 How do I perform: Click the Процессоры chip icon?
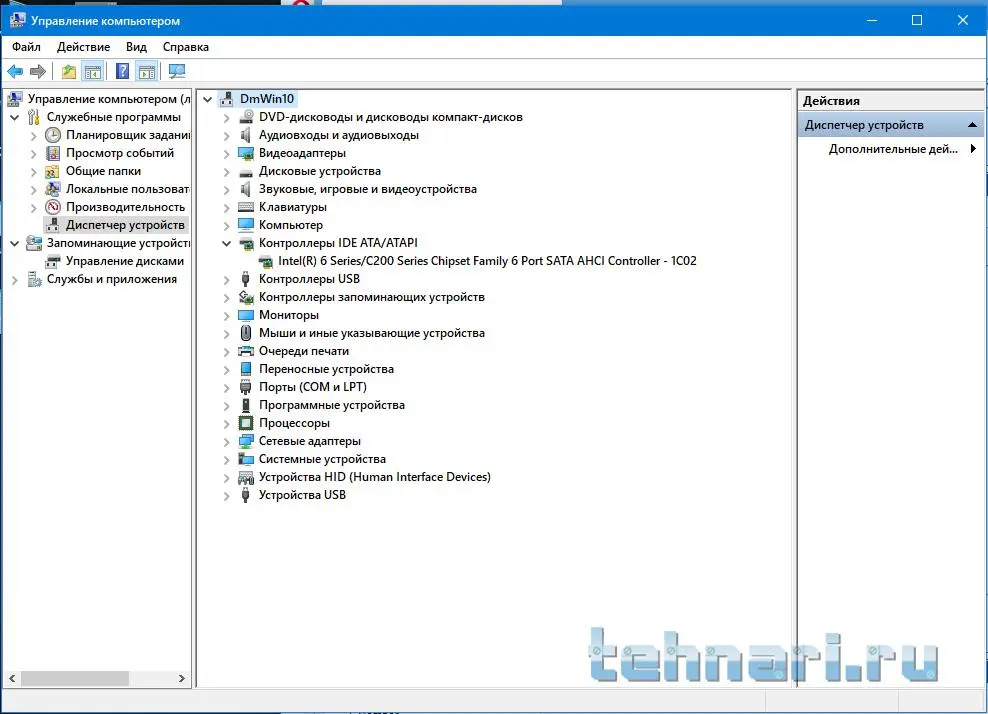(246, 423)
